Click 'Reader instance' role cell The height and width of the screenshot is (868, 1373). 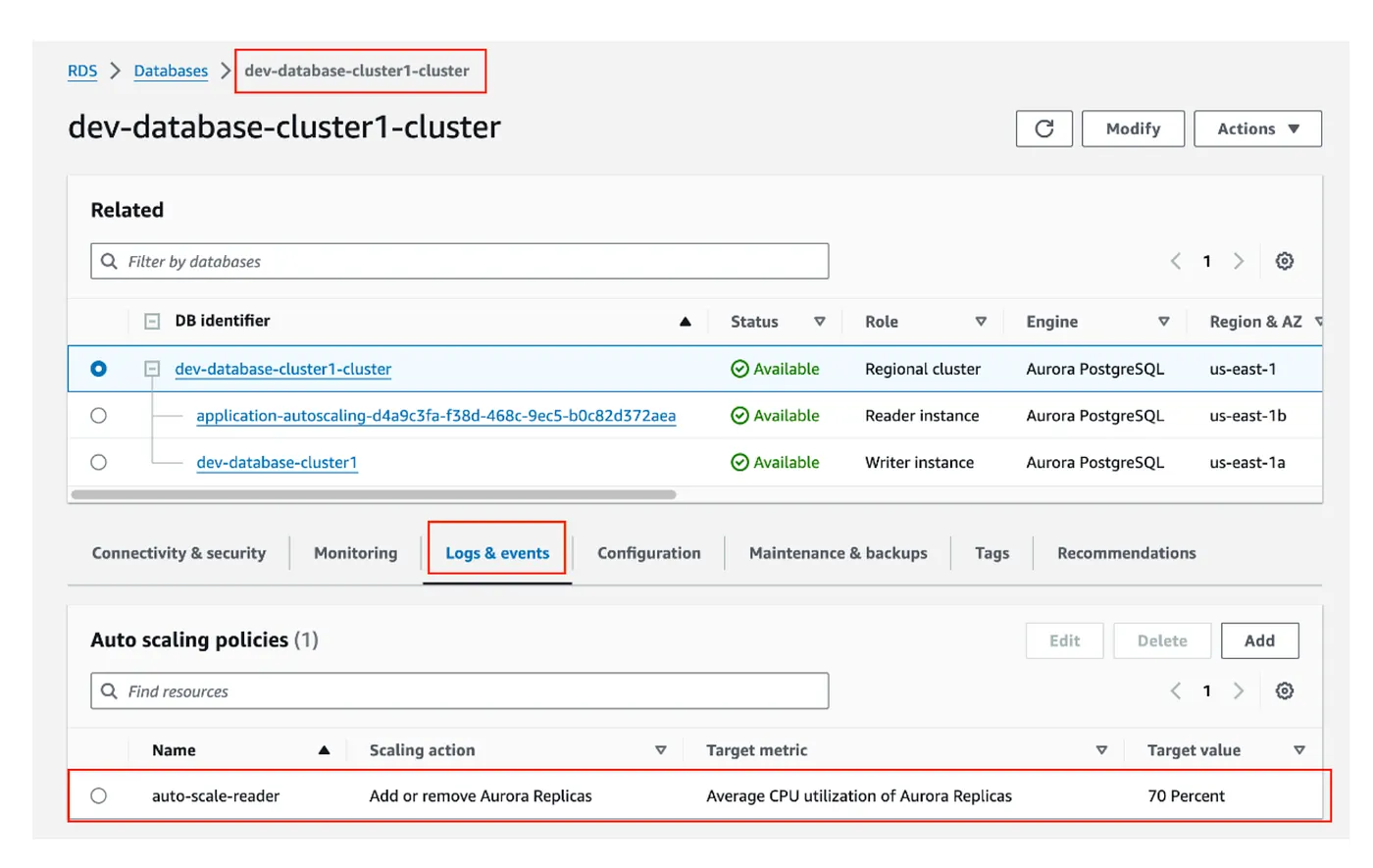(x=922, y=416)
